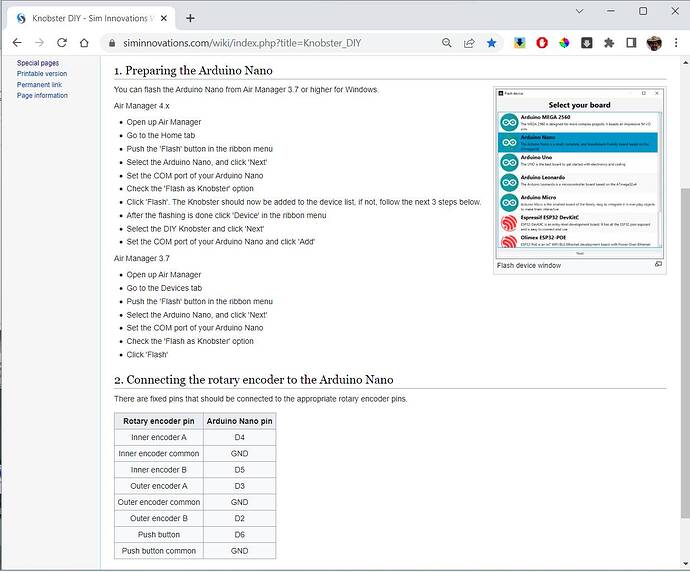Screen dimensions: 690x572
Task: Click the 'Inner encoder A' table cell
Action: (159, 437)
